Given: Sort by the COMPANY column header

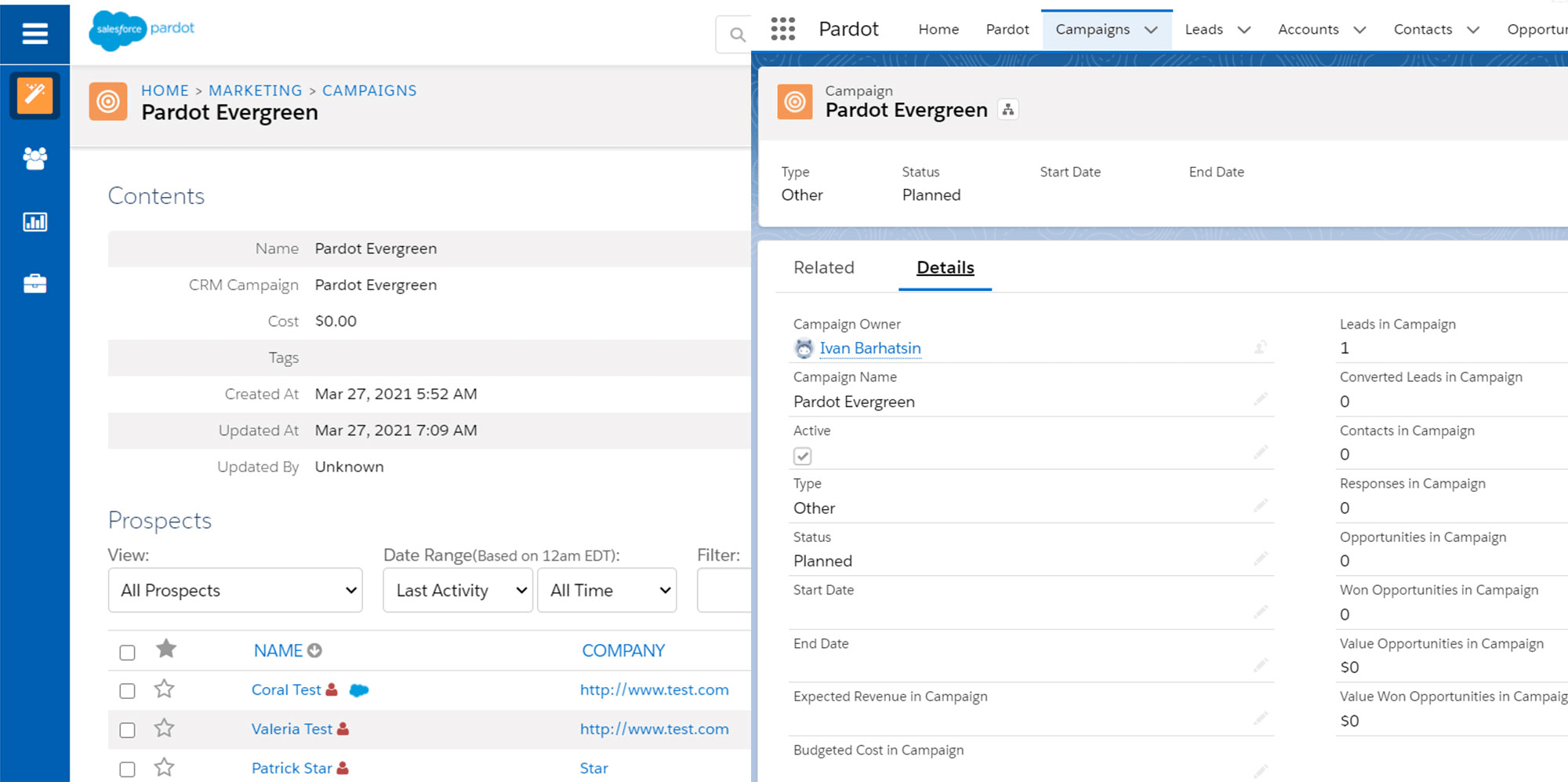Looking at the screenshot, I should 623,650.
